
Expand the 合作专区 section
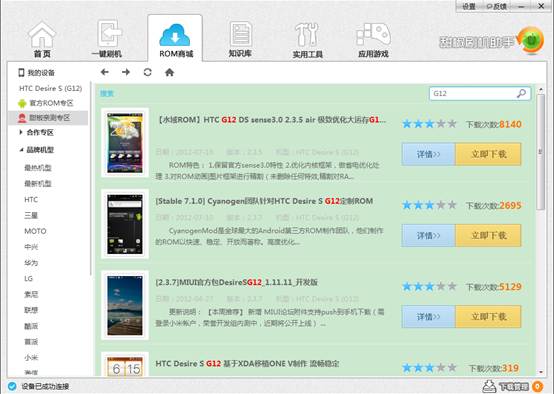[x=37, y=133]
